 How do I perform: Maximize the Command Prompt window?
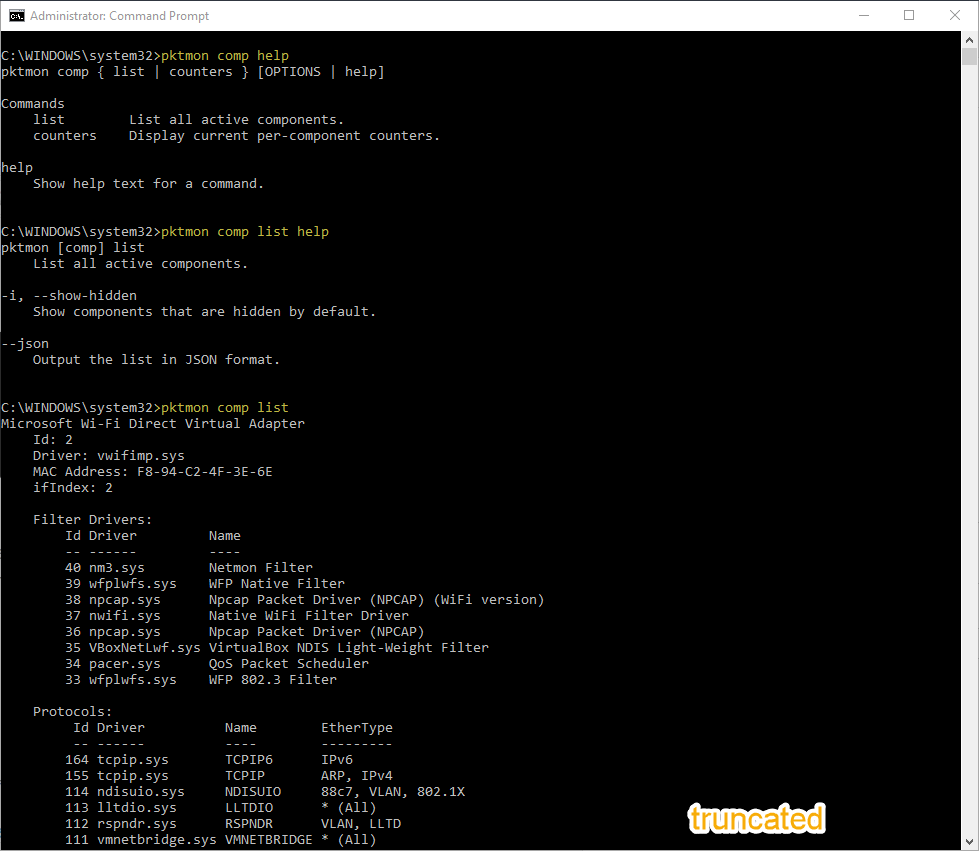pos(909,15)
